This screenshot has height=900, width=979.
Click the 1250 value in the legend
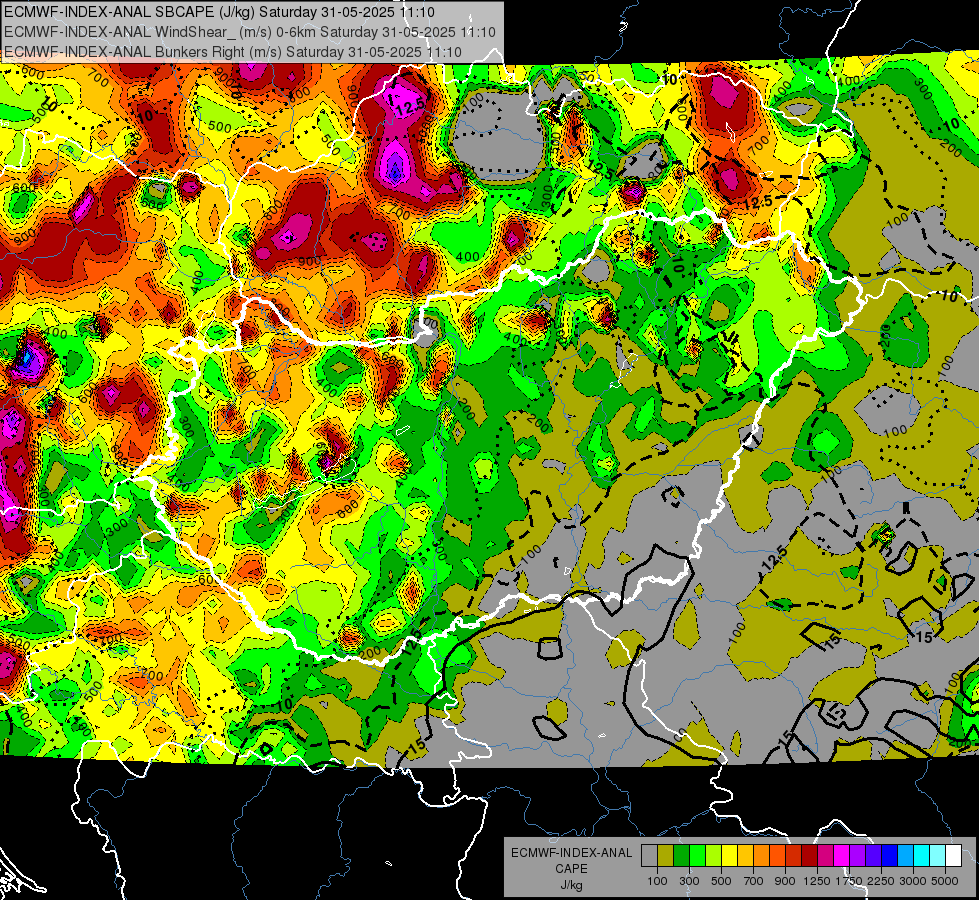coord(817,881)
